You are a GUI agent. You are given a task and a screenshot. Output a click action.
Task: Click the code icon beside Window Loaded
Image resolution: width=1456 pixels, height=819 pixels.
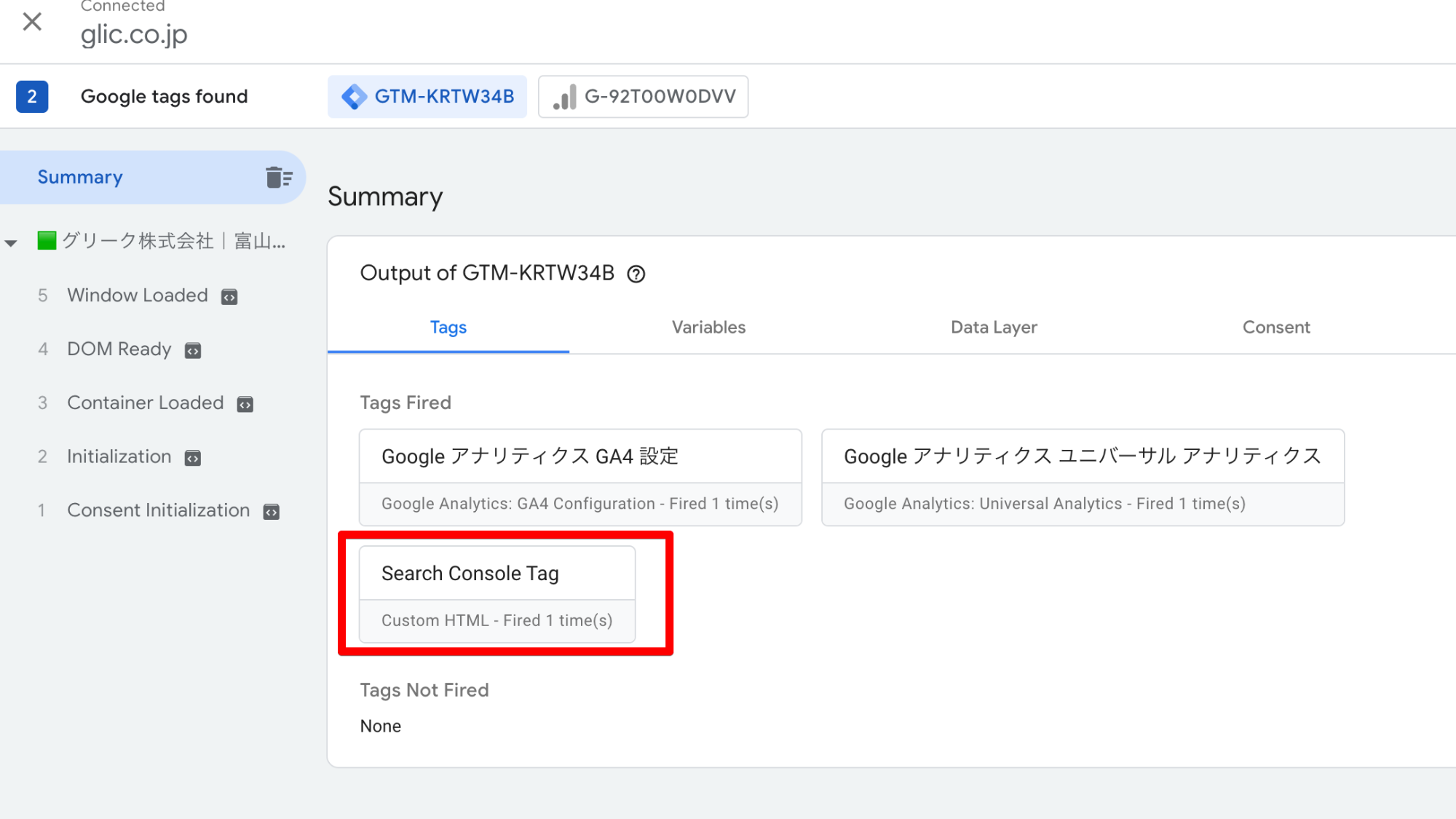(x=229, y=297)
